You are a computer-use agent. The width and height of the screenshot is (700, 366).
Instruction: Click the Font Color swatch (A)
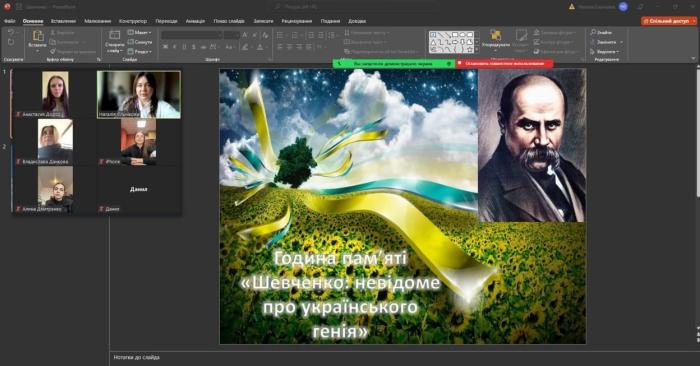click(260, 47)
